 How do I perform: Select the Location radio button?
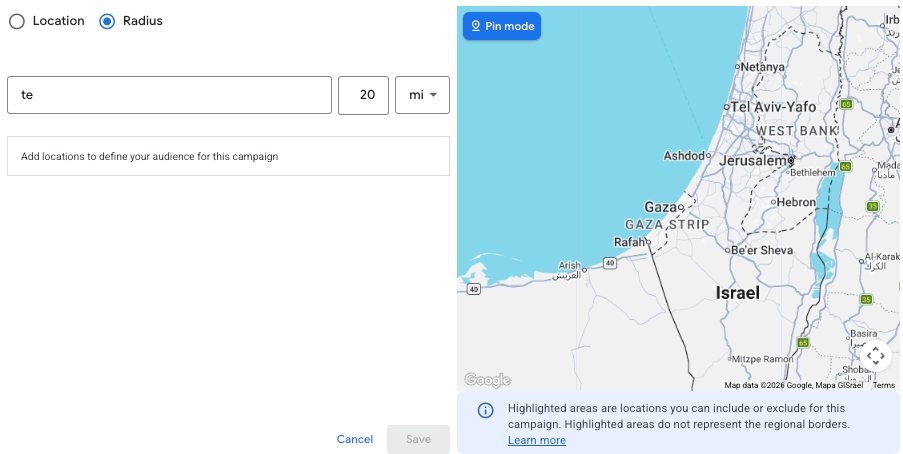click(17, 21)
